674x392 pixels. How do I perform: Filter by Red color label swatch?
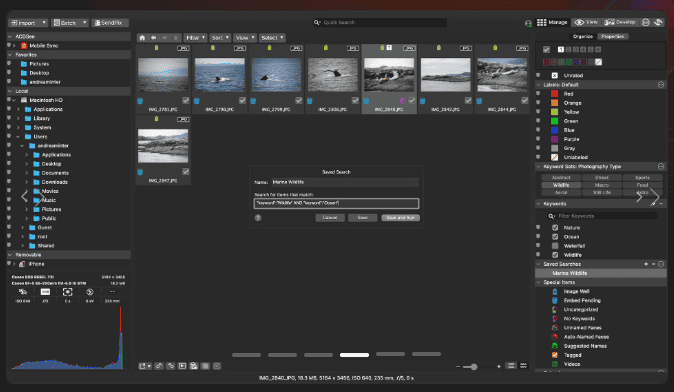[555, 94]
